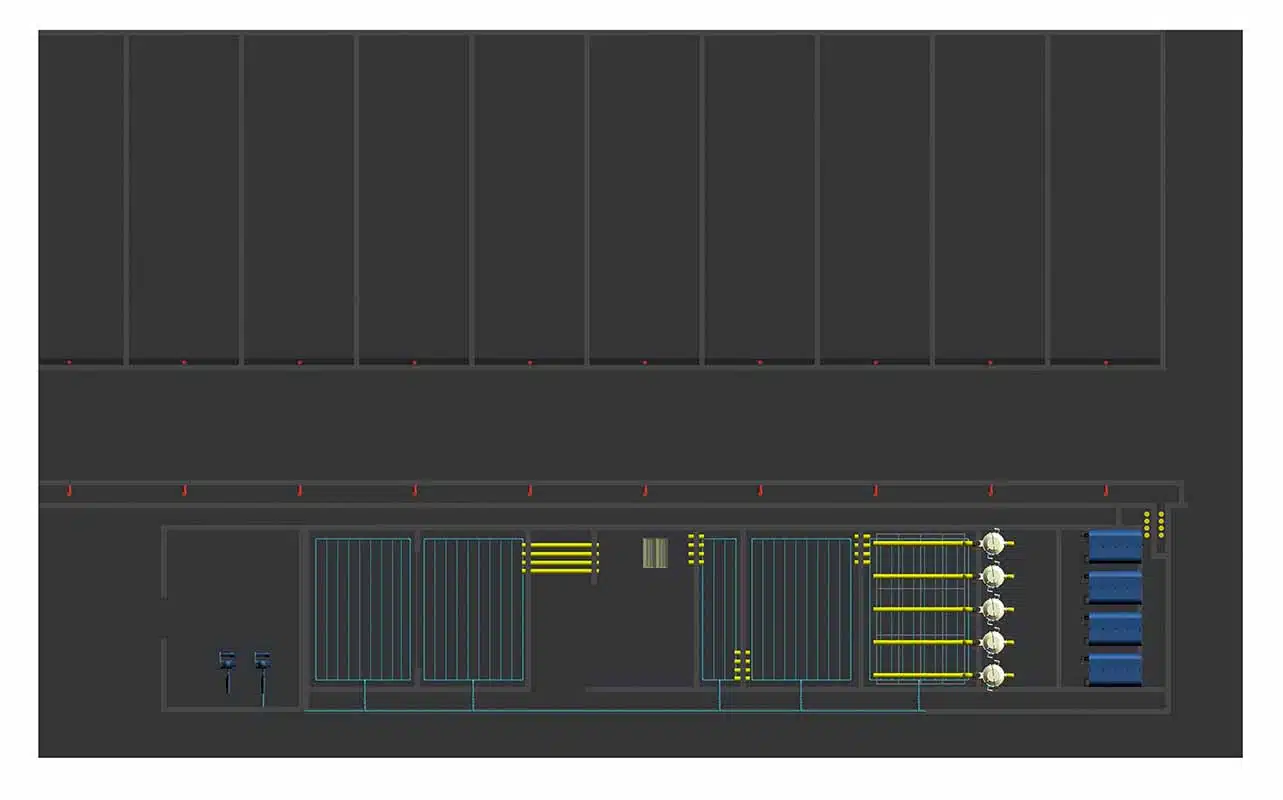Click the striped olive square panel
1283x800 pixels.
click(655, 553)
